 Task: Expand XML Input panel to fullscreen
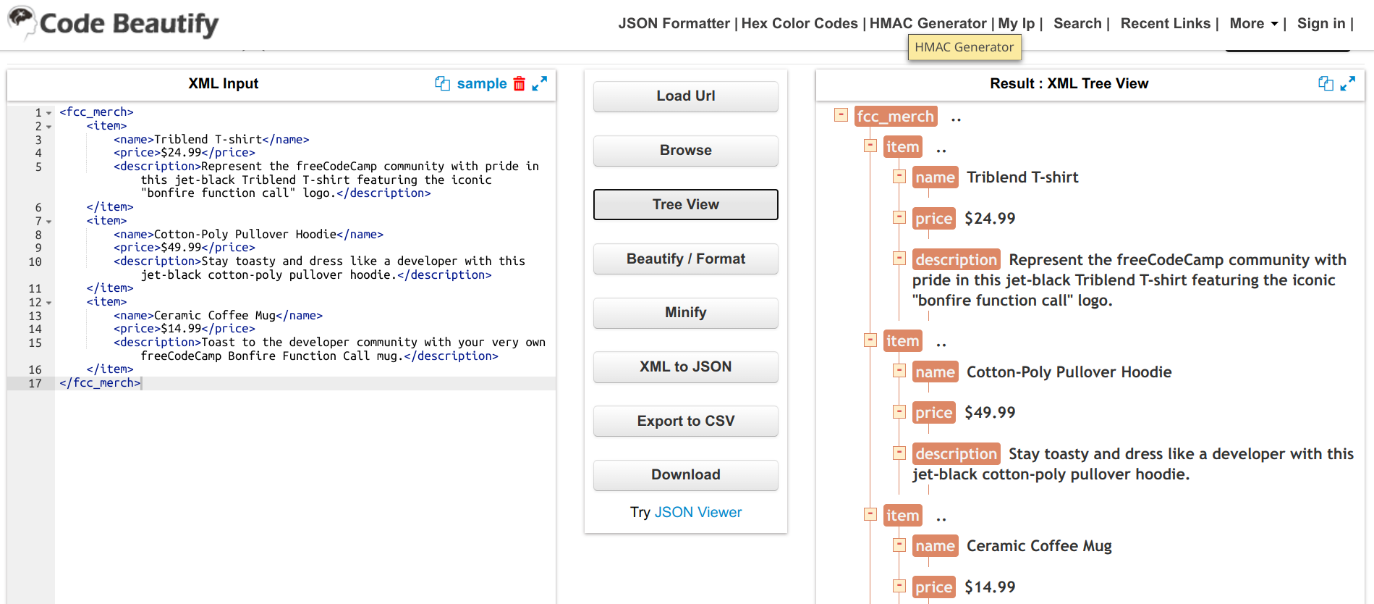pyautogui.click(x=540, y=84)
